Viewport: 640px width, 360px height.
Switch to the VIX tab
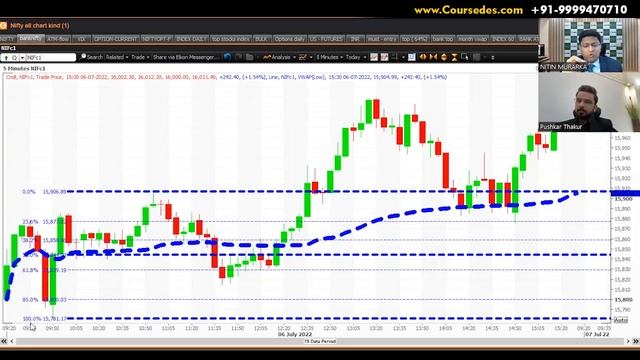click(81, 39)
